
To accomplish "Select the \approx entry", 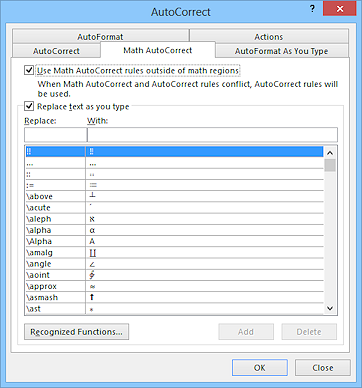I will click(174, 286).
